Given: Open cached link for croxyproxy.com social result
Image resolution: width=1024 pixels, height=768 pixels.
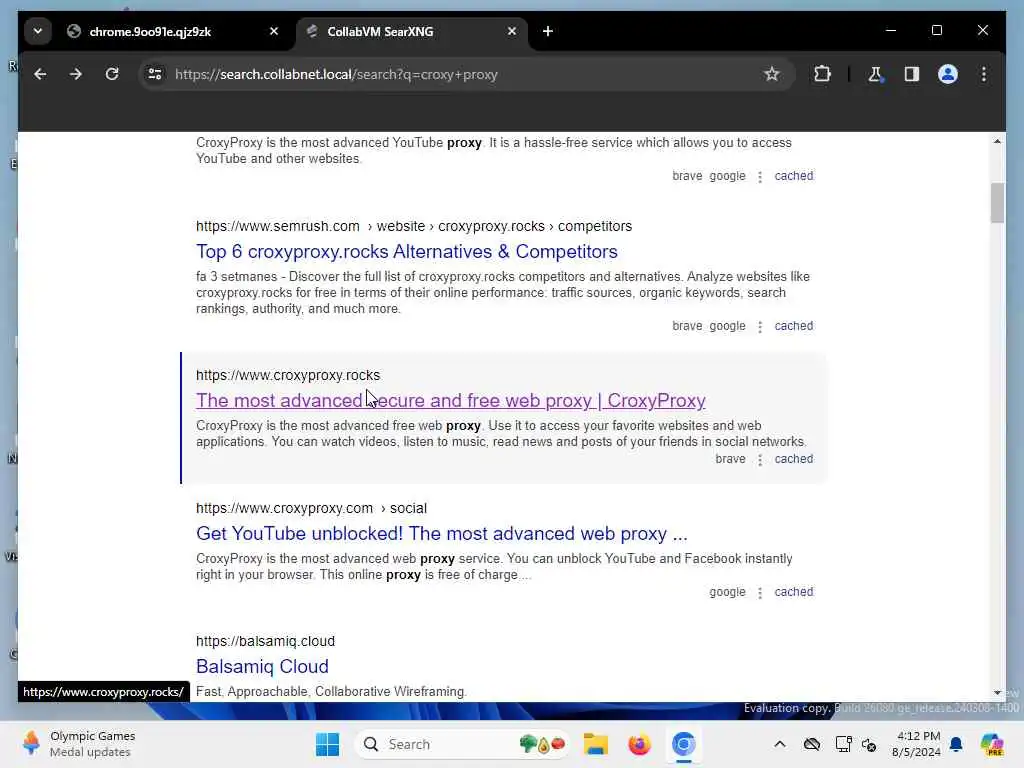Looking at the screenshot, I should (x=793, y=592).
